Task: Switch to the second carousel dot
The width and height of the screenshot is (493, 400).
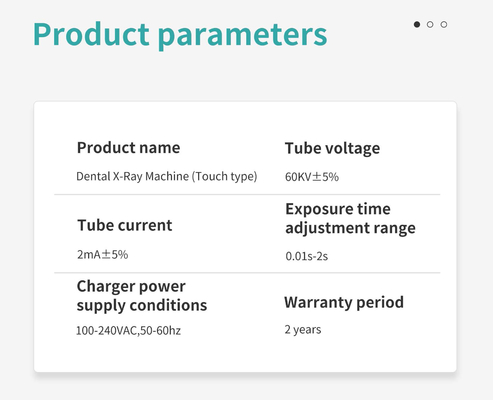Action: 430,24
